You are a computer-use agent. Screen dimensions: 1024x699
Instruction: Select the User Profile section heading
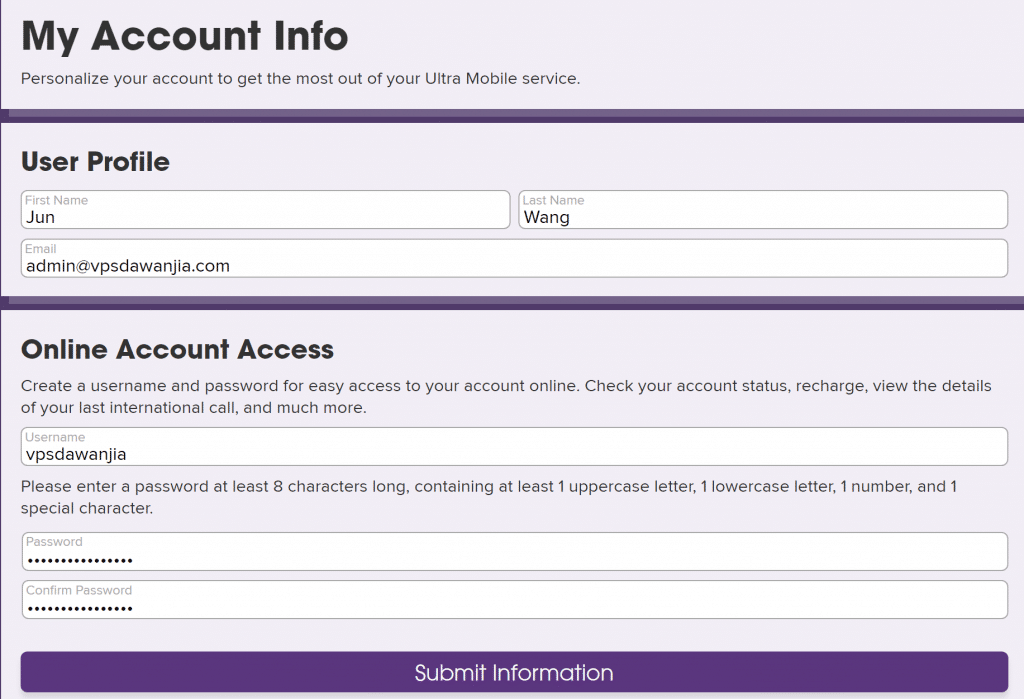pos(95,162)
